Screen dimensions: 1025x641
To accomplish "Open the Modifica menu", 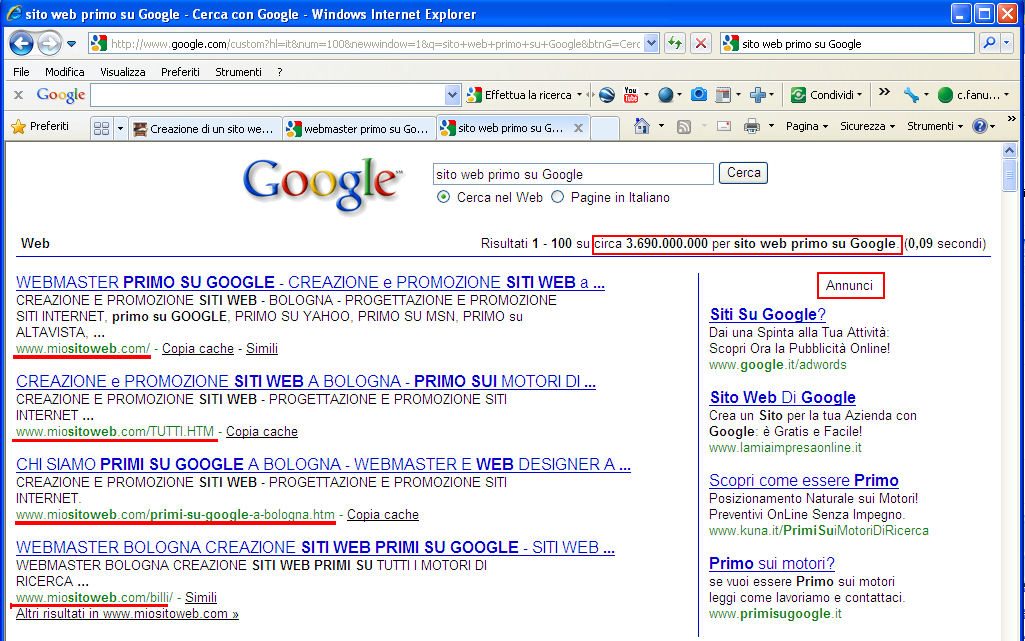I will [x=65, y=72].
